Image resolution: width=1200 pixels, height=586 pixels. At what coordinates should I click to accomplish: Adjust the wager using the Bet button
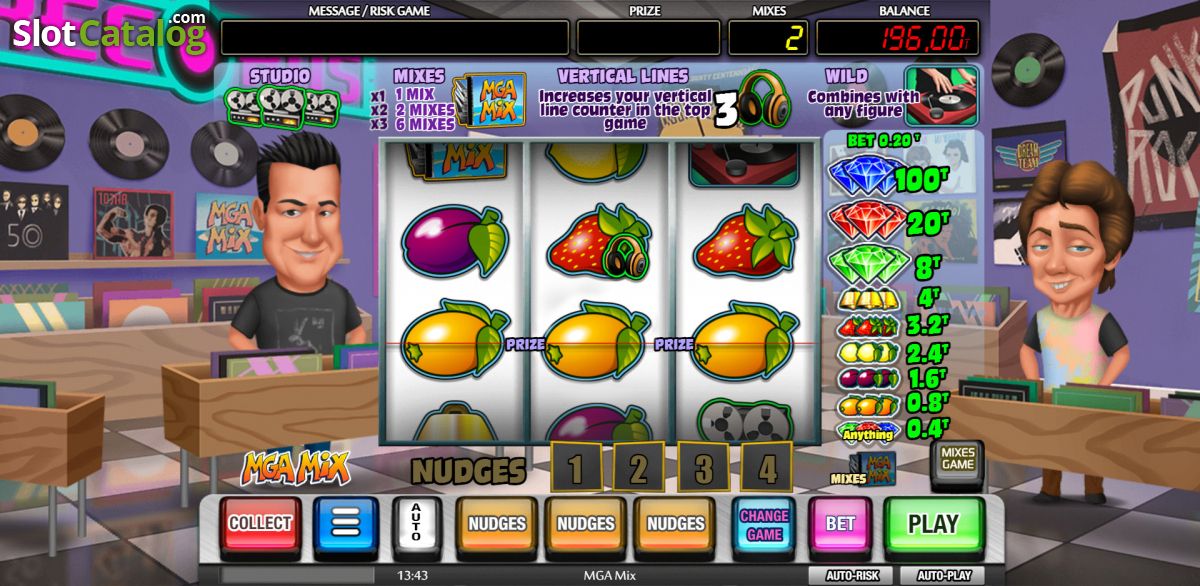click(840, 524)
